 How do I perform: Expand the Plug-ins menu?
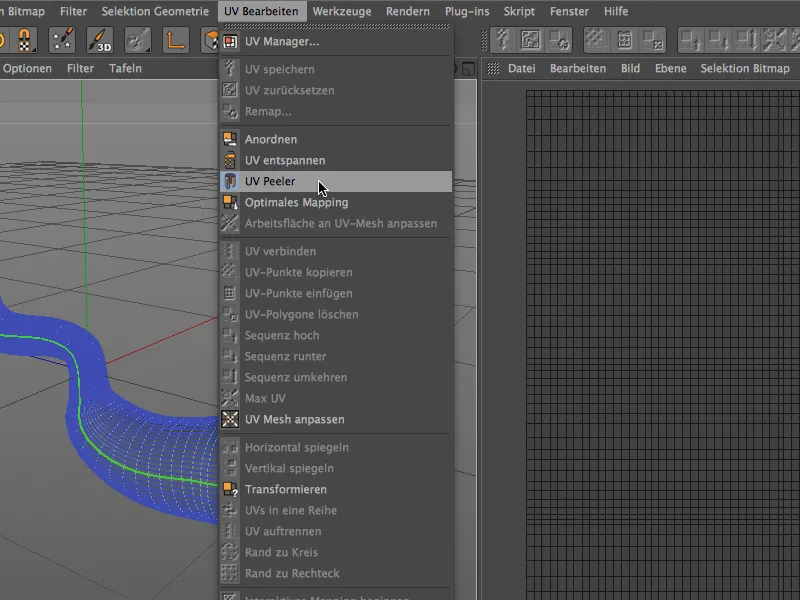(466, 11)
